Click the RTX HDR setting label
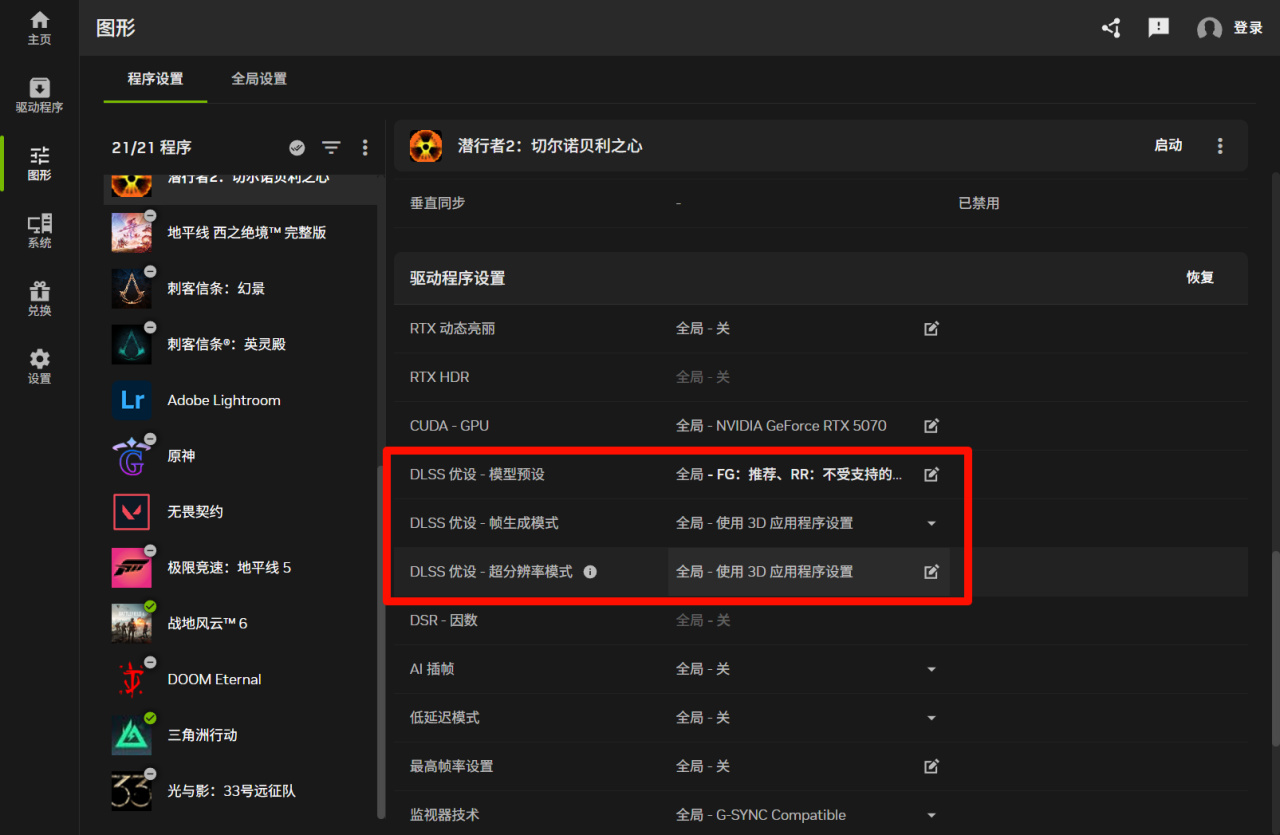The width and height of the screenshot is (1280, 835). [439, 377]
